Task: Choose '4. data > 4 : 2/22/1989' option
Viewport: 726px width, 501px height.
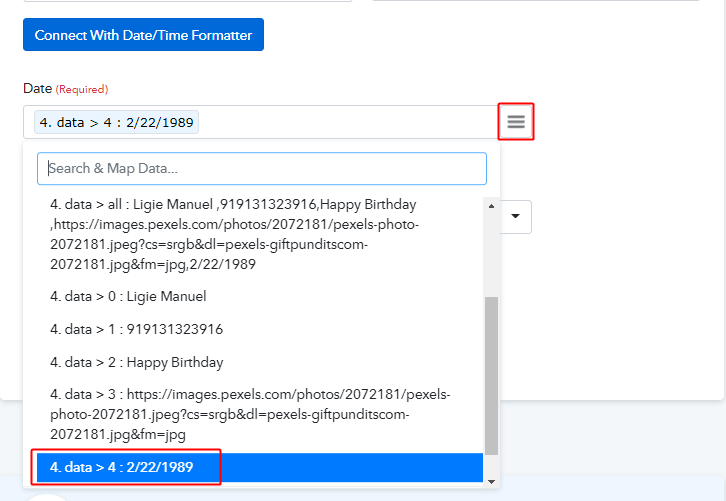Action: coord(260,467)
